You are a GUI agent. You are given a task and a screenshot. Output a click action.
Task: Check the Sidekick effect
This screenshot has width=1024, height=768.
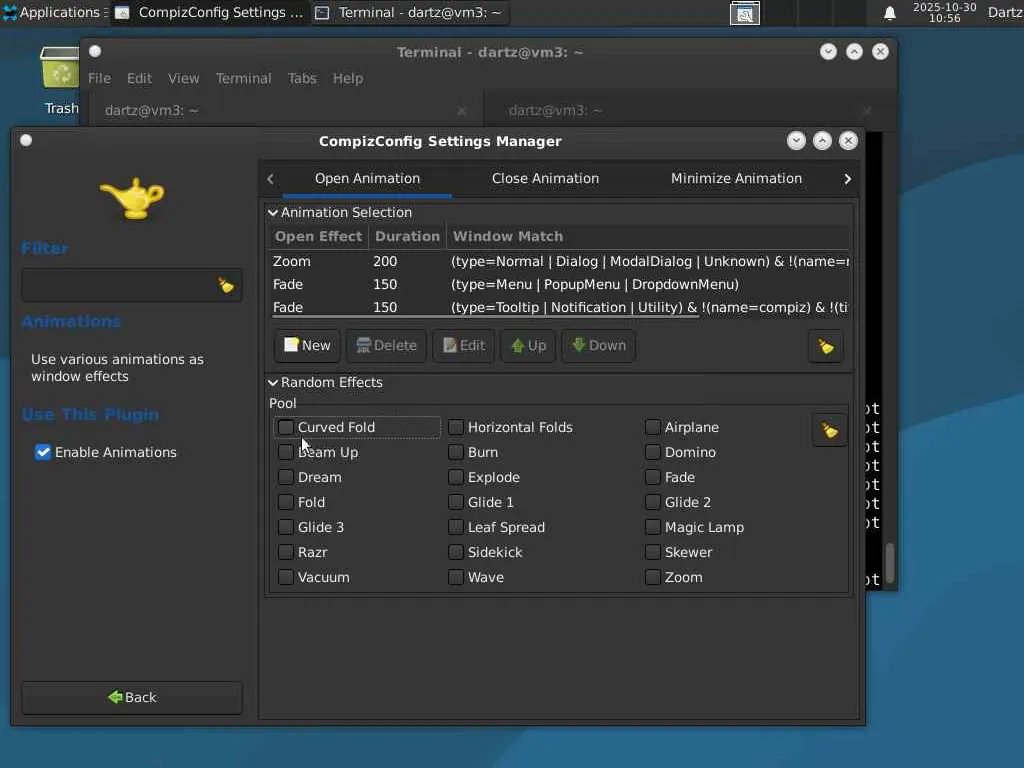pos(456,552)
